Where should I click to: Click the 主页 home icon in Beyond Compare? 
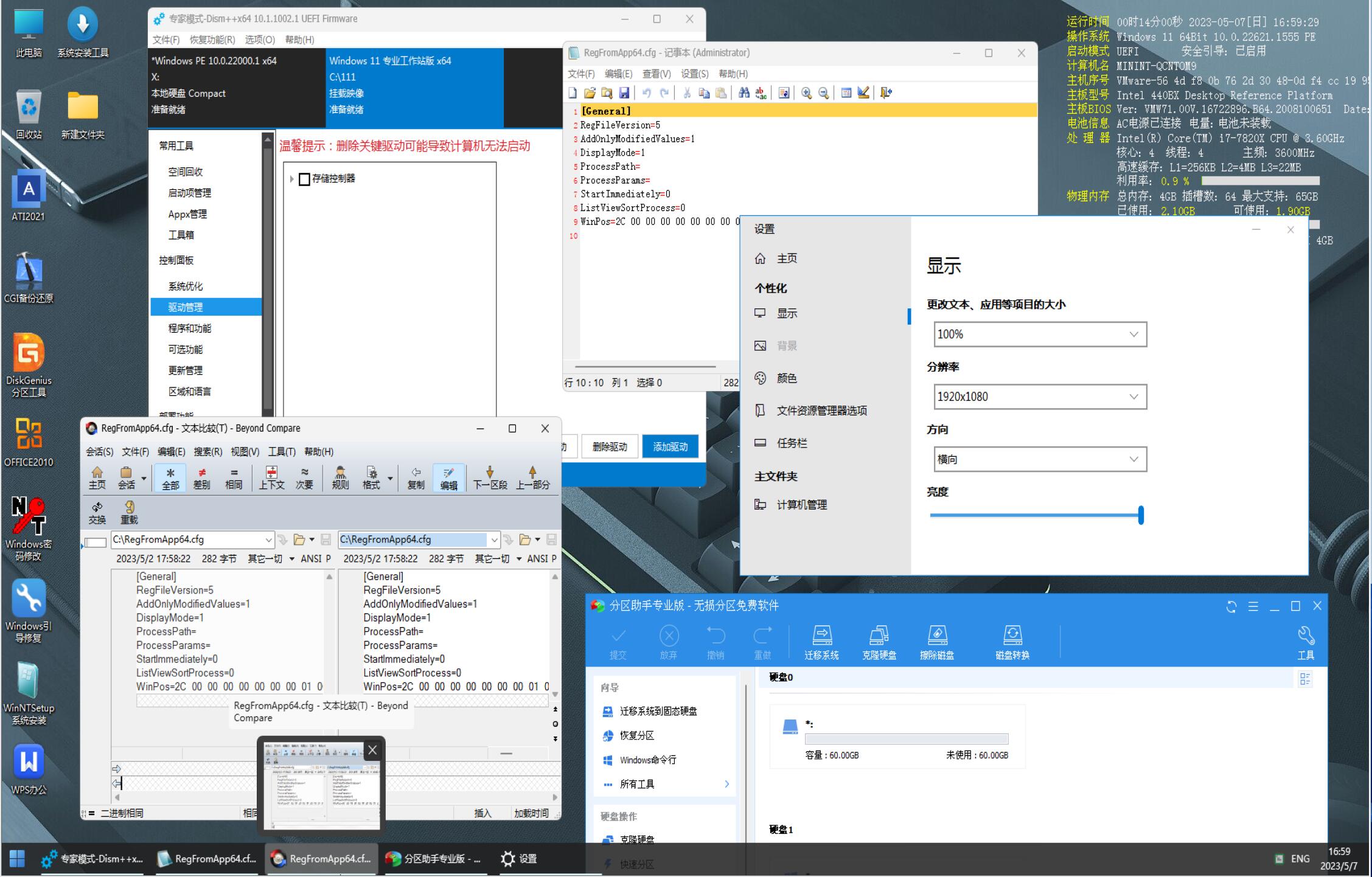(97, 478)
